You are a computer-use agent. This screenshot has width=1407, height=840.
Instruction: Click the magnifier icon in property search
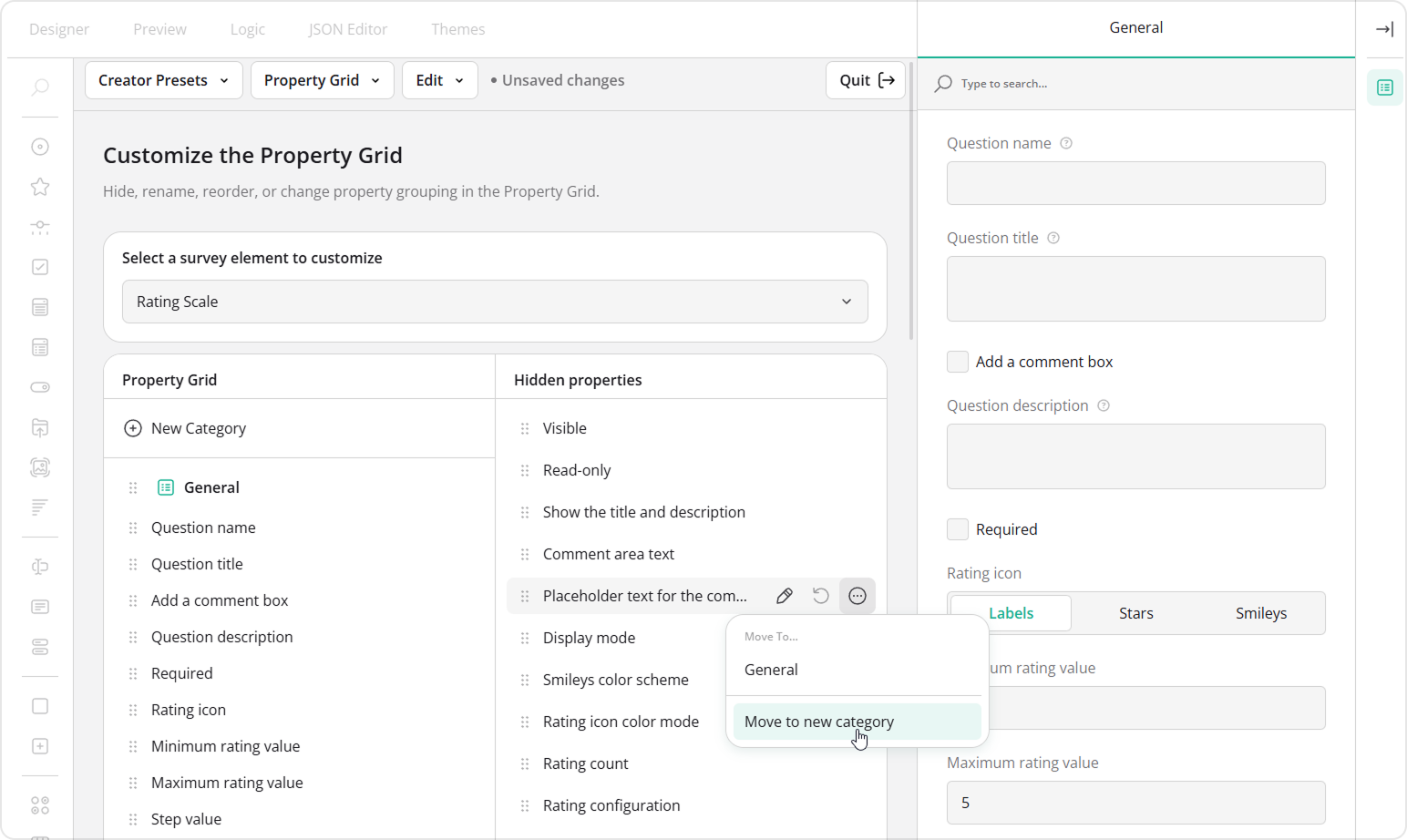[x=943, y=83]
